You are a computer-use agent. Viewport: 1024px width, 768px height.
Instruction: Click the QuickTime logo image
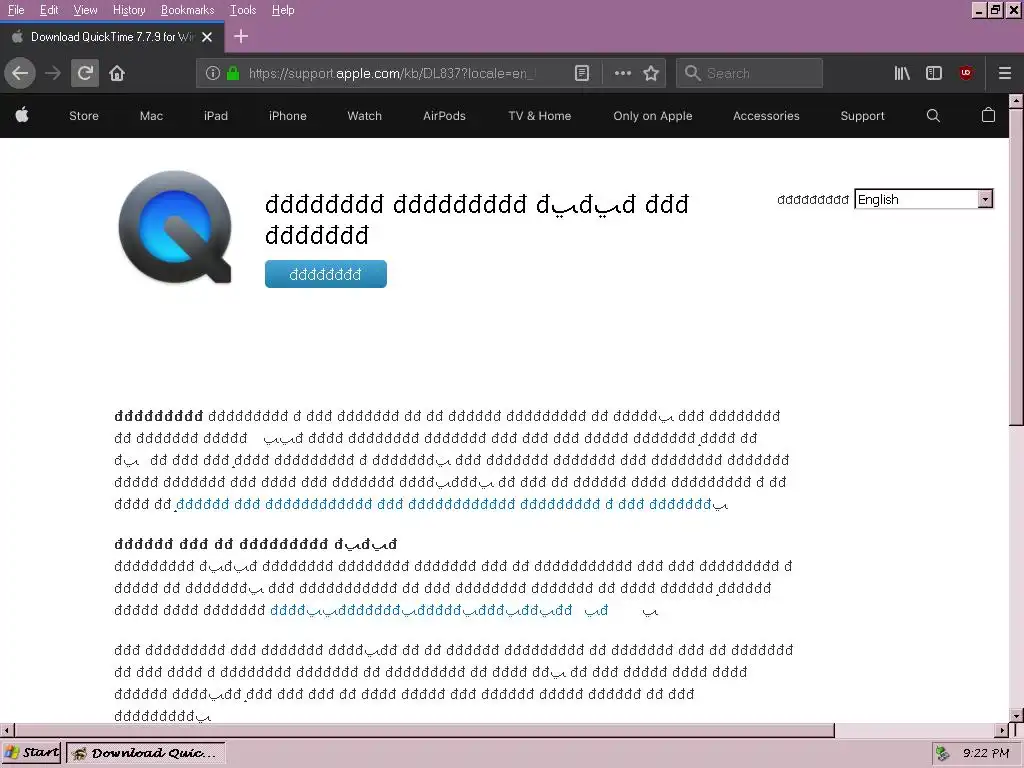point(175,227)
